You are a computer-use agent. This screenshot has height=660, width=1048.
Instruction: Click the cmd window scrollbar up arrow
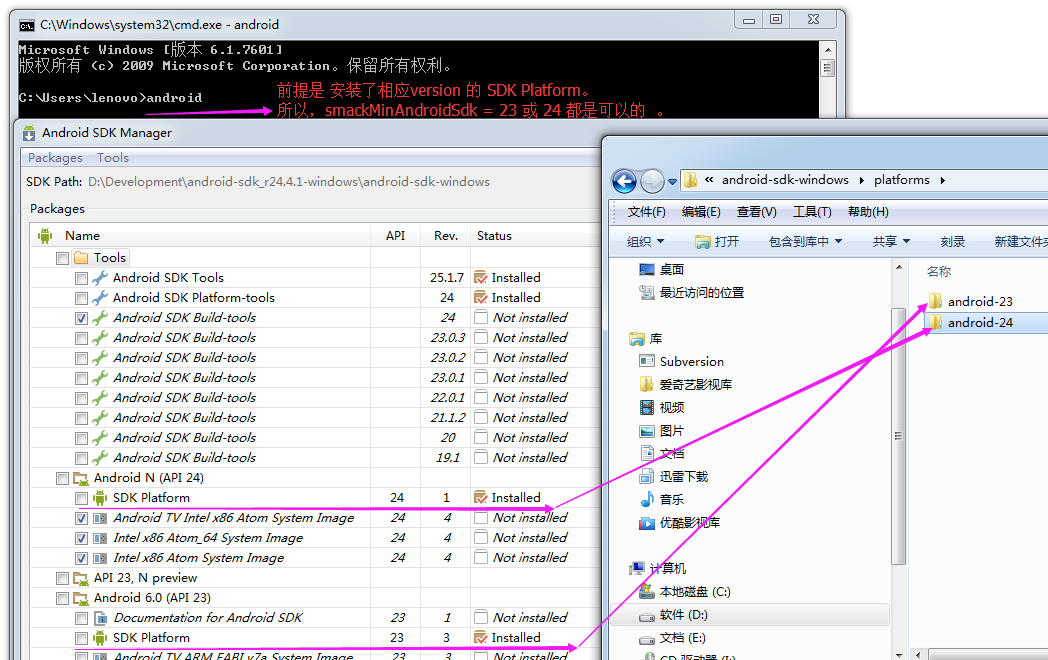click(828, 50)
